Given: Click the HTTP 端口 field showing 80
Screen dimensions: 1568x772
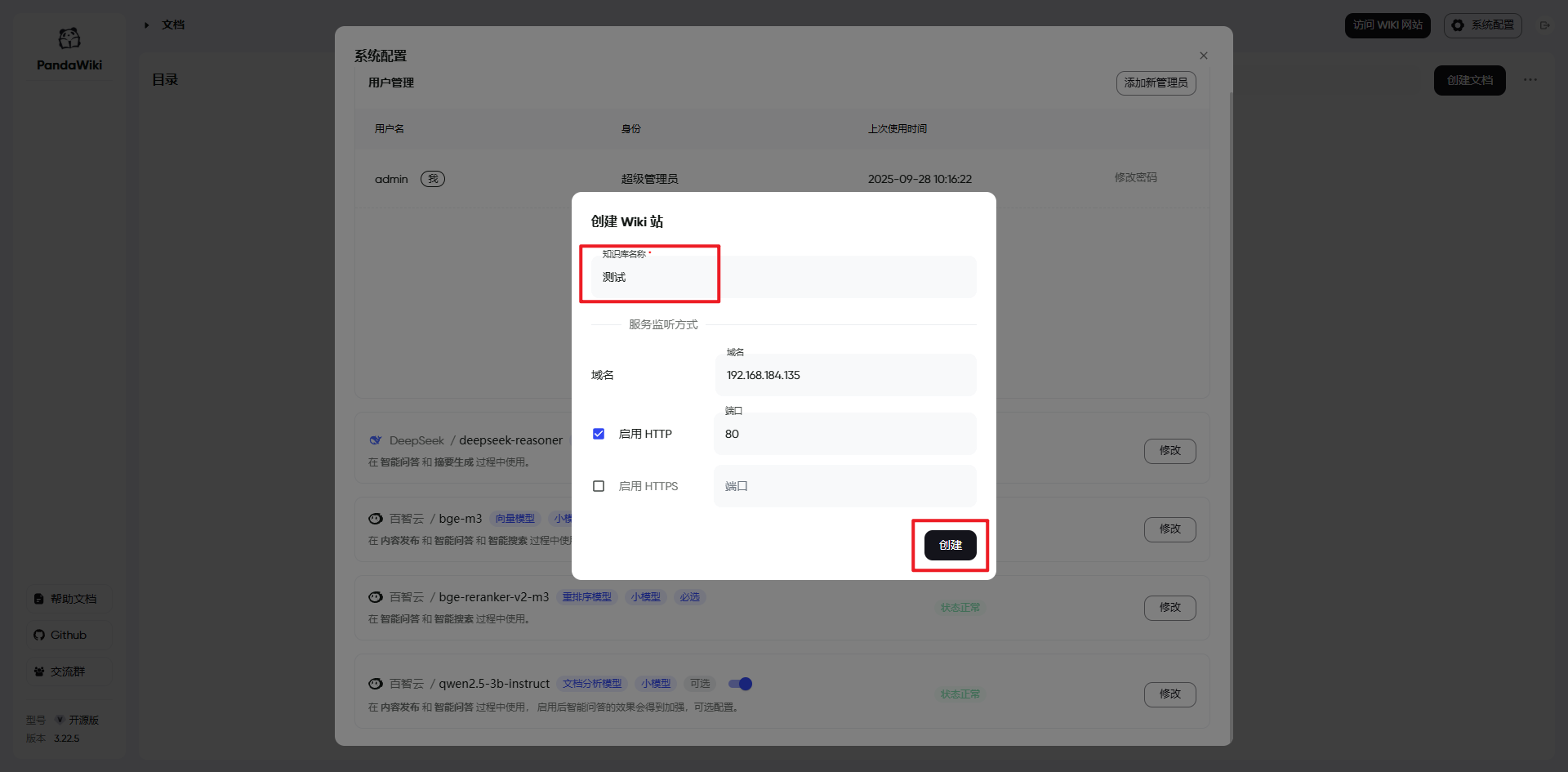Looking at the screenshot, I should pyautogui.click(x=844, y=435).
